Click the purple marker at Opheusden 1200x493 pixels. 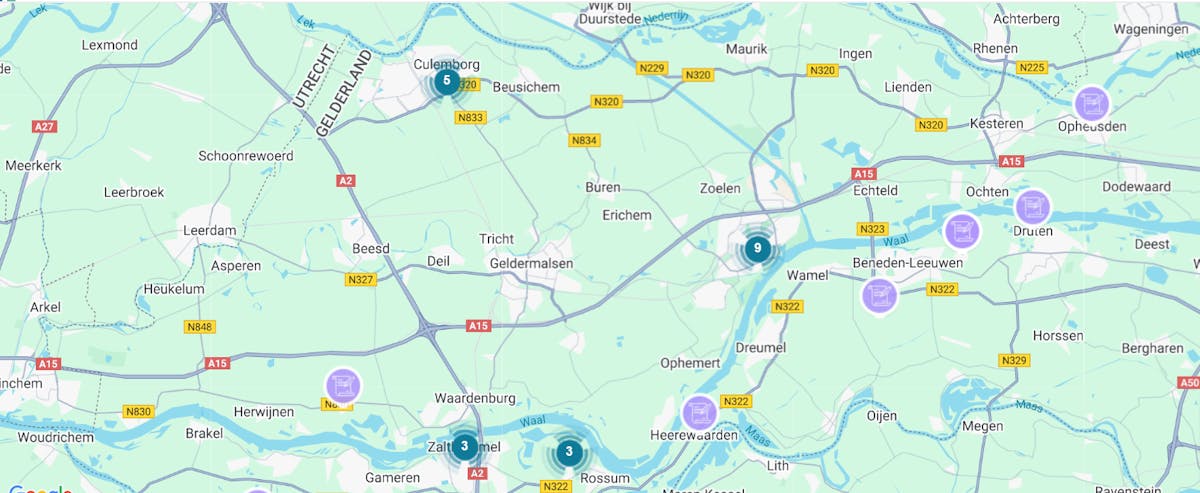pyautogui.click(x=1092, y=103)
